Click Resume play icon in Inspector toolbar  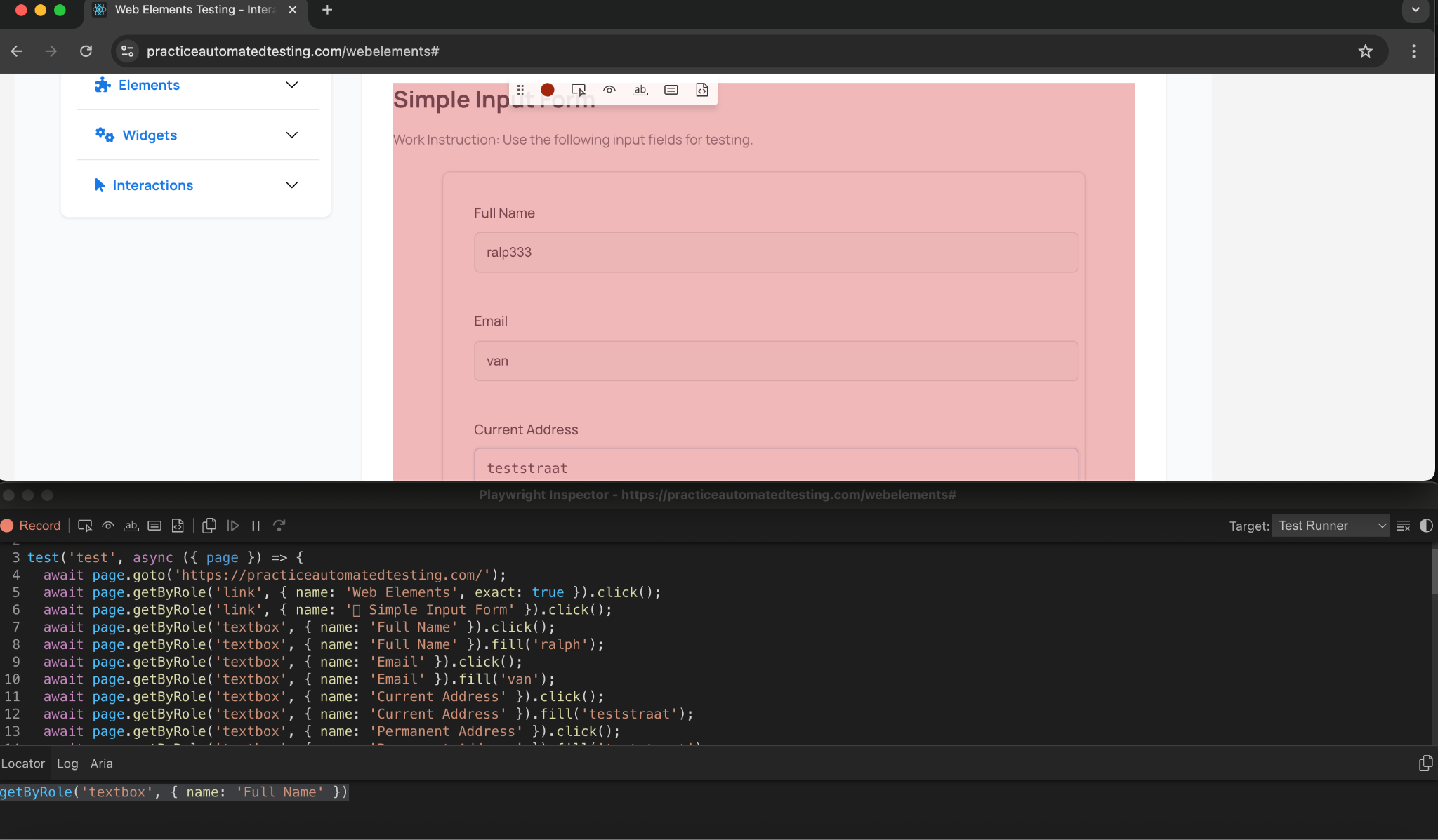[x=233, y=526]
